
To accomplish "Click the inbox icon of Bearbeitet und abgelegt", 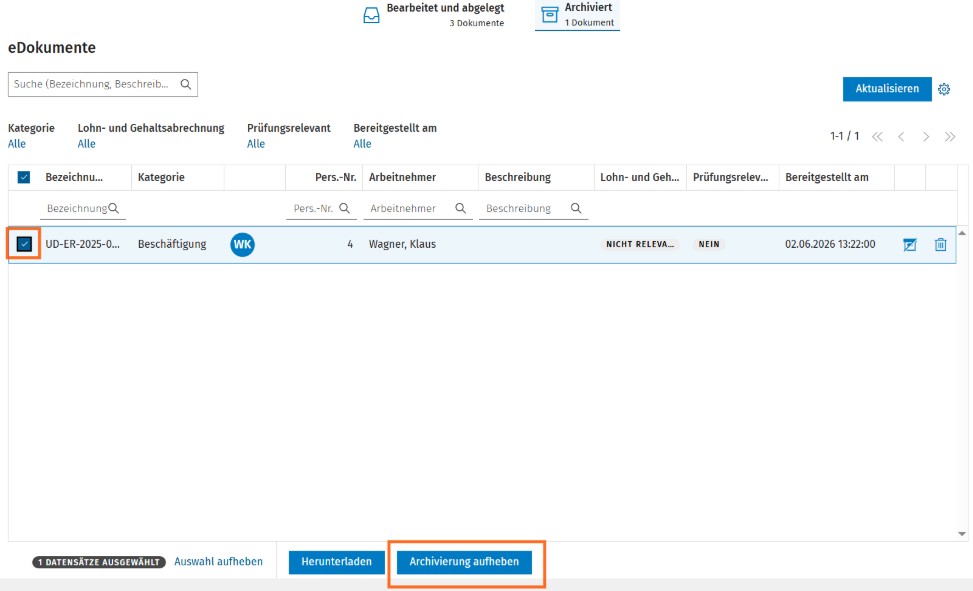I will 371,15.
